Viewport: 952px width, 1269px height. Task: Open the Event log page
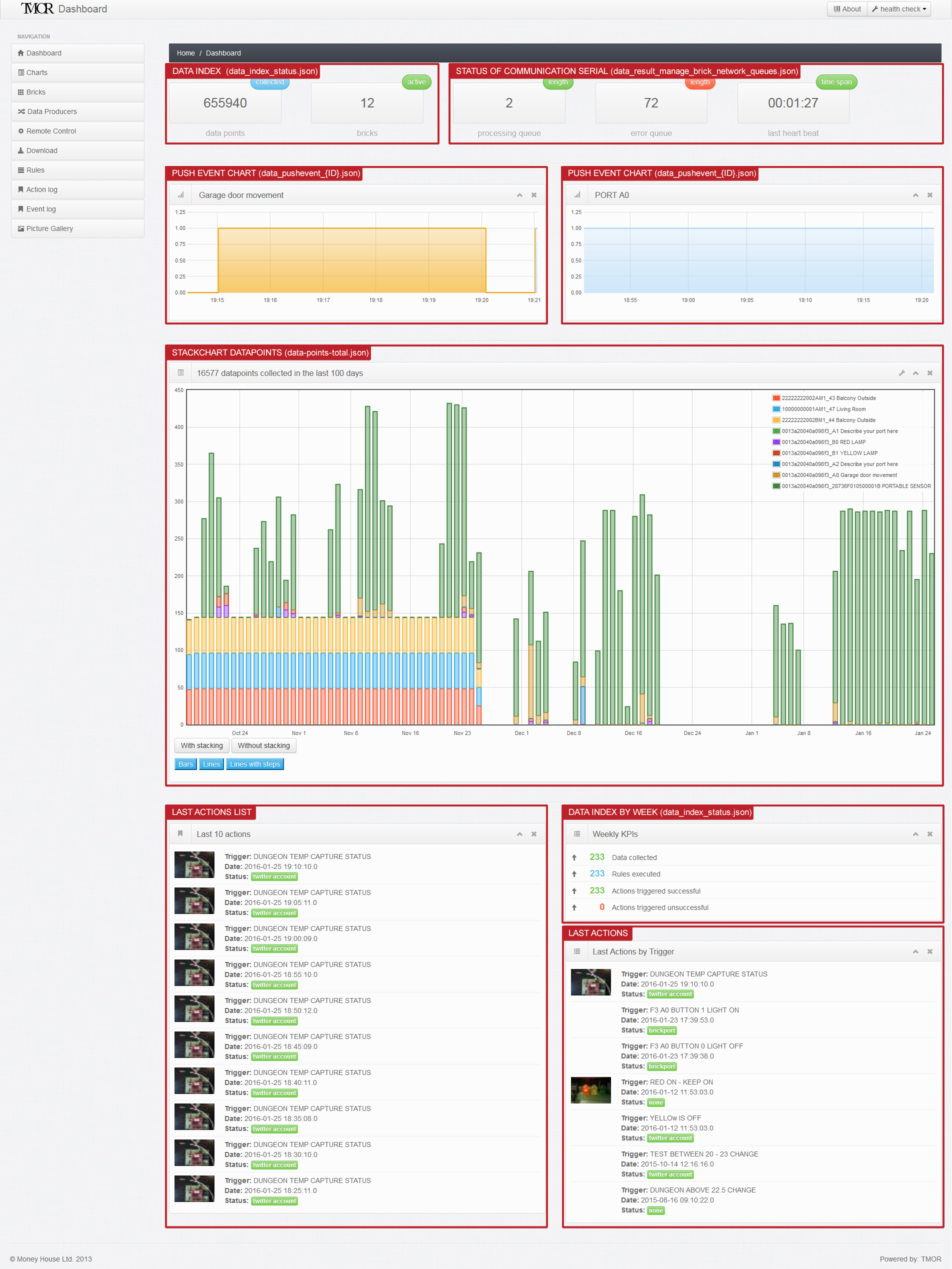point(77,209)
